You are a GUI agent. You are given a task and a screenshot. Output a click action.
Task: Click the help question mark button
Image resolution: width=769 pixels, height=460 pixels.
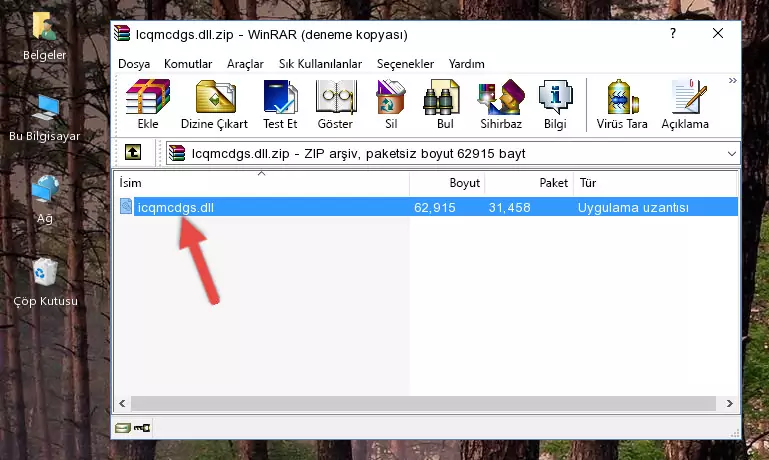click(x=673, y=33)
